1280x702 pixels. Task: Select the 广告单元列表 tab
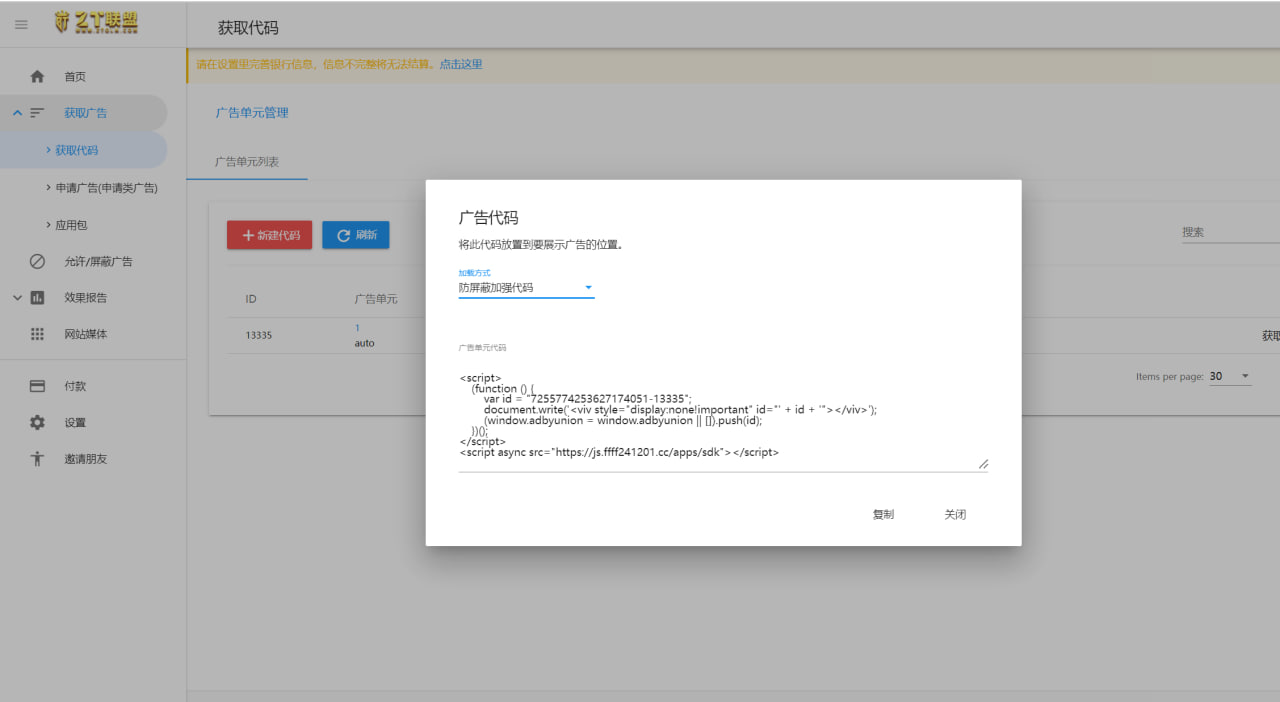tap(247, 162)
